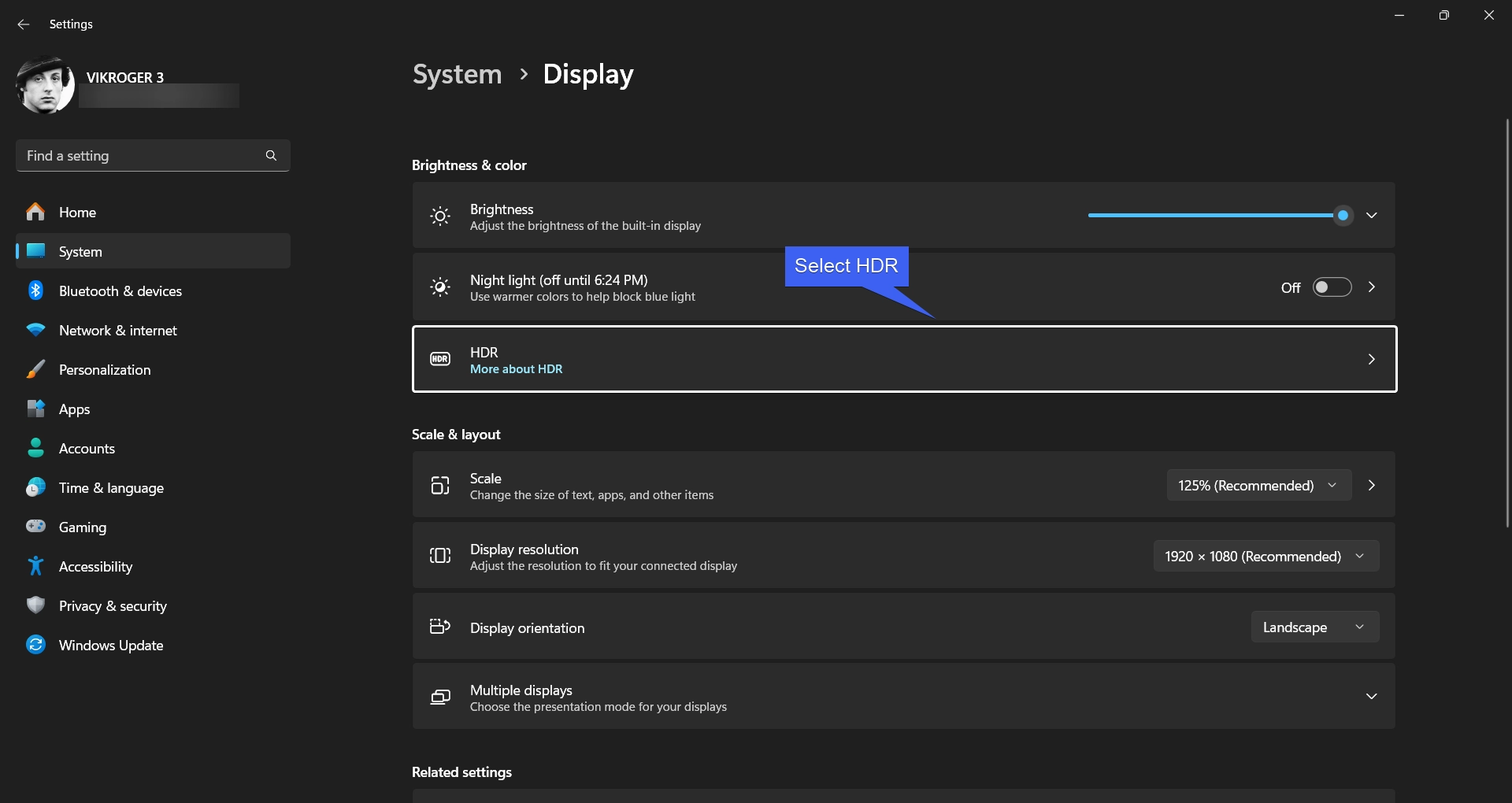Click the Find a setting search box
Screen dimensions: 1512x803
click(153, 156)
